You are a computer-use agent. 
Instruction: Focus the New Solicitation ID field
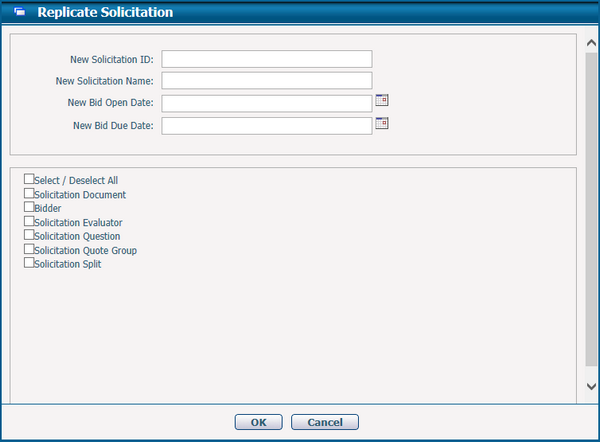coord(267,59)
